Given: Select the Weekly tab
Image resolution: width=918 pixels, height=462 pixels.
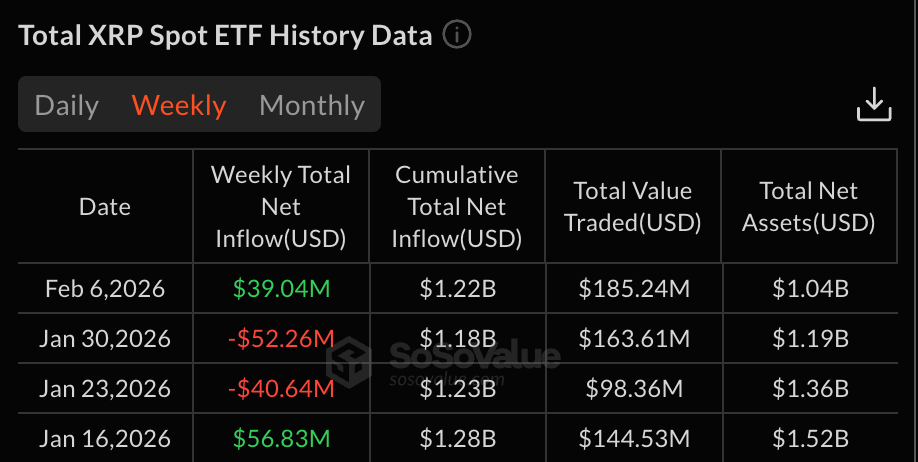Looking at the screenshot, I should pos(179,105).
